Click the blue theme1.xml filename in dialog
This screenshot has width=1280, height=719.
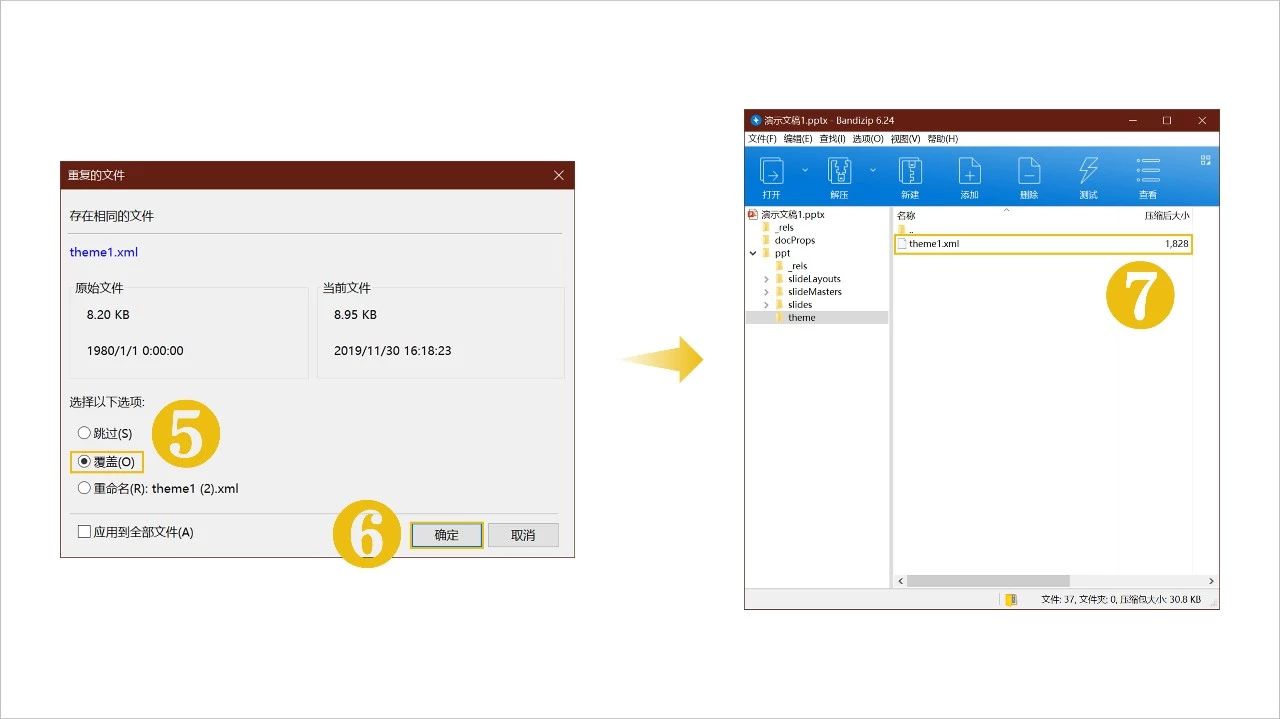click(x=103, y=252)
